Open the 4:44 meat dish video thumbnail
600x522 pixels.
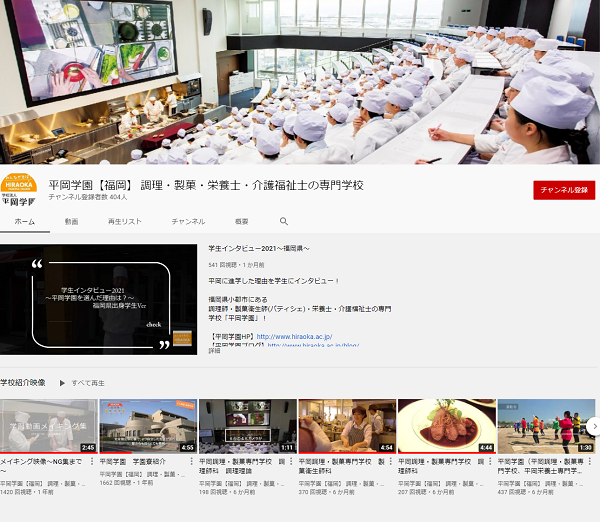pos(447,426)
